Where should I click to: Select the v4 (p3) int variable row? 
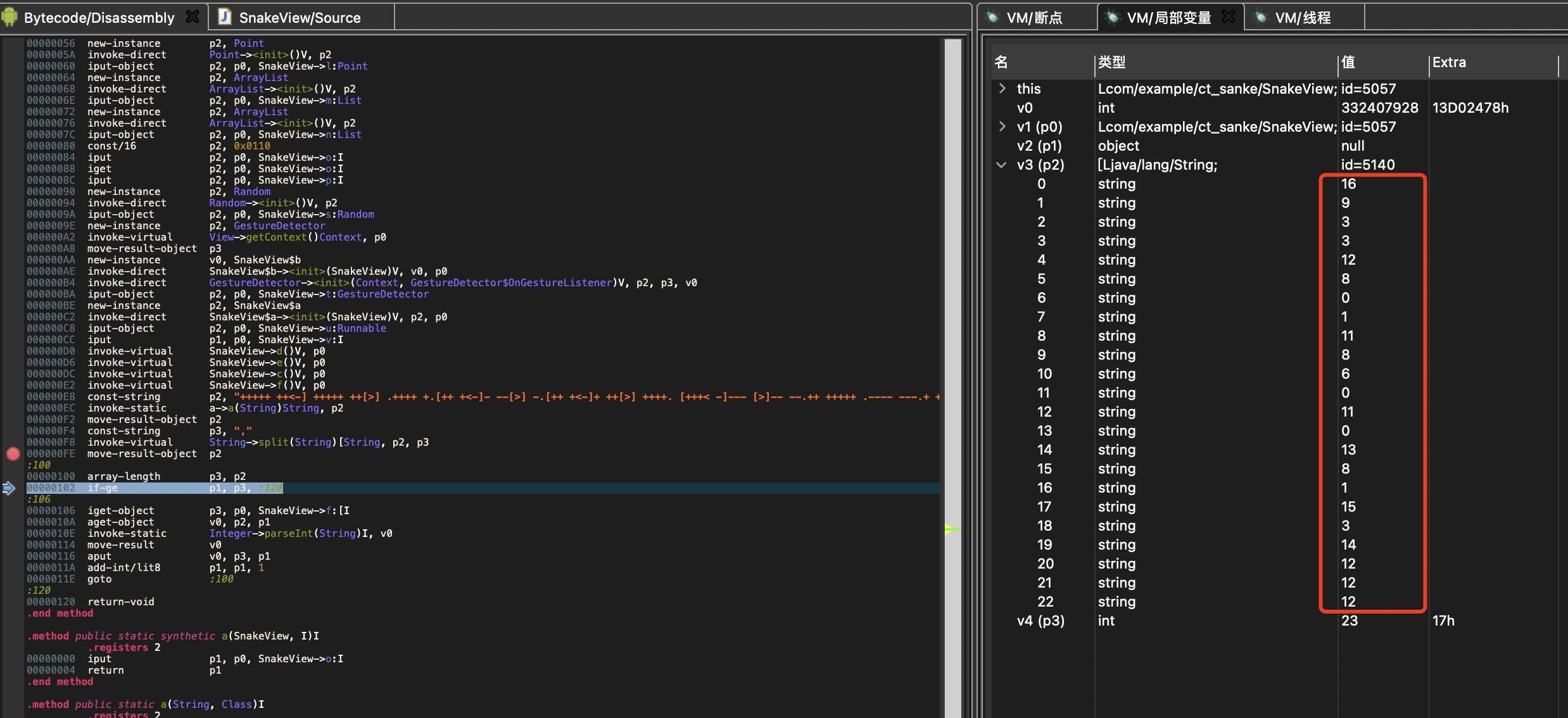click(x=1273, y=620)
